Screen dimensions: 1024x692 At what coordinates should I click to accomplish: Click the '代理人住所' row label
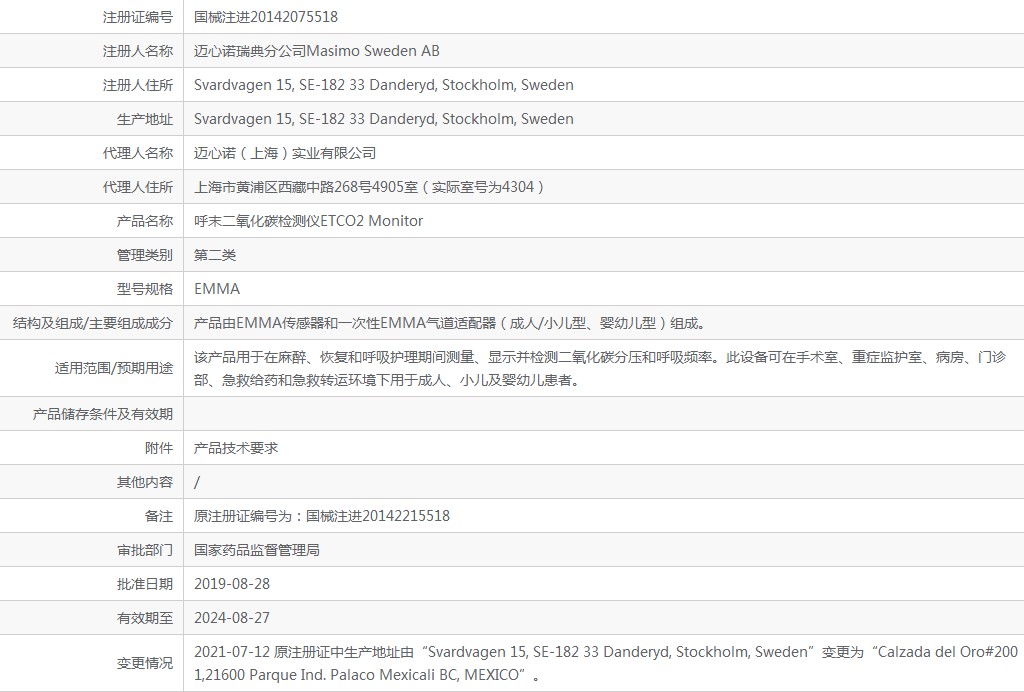[138, 187]
